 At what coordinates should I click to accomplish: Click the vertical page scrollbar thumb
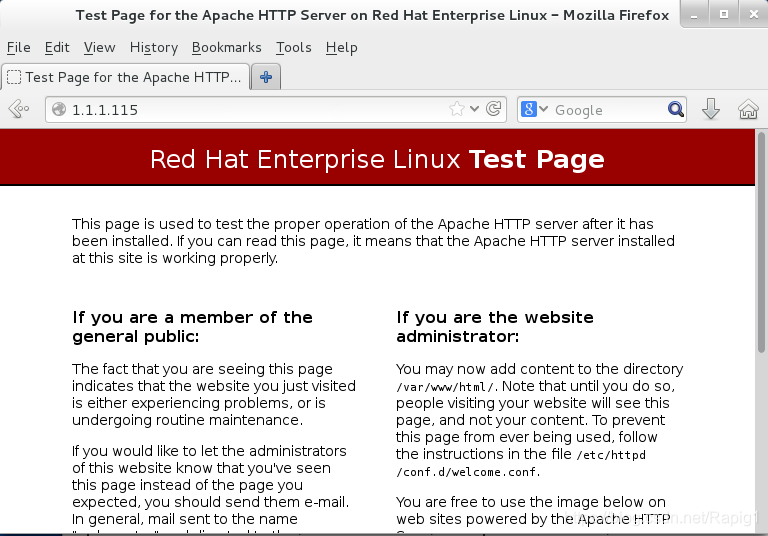[x=761, y=242]
